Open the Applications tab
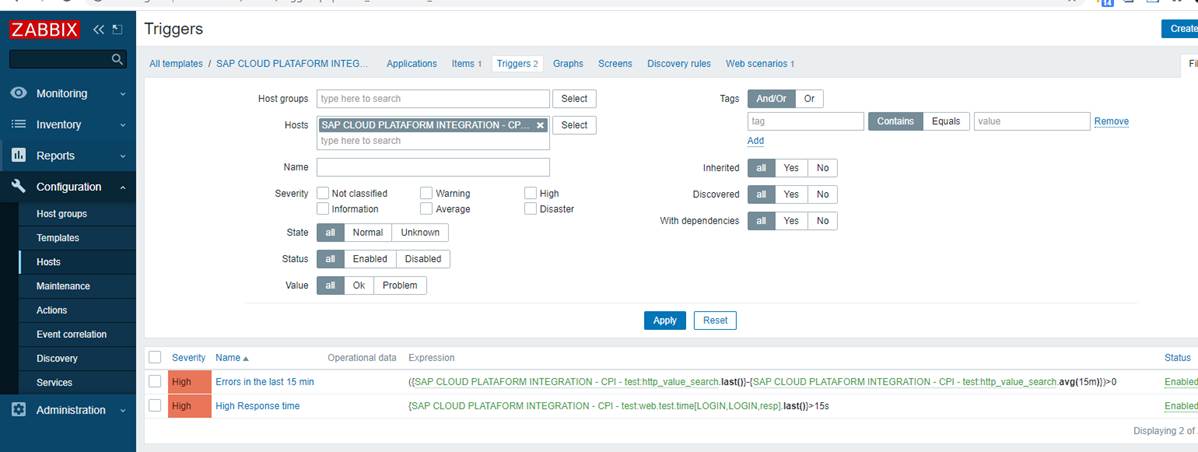The width and height of the screenshot is (1198, 452). point(412,64)
